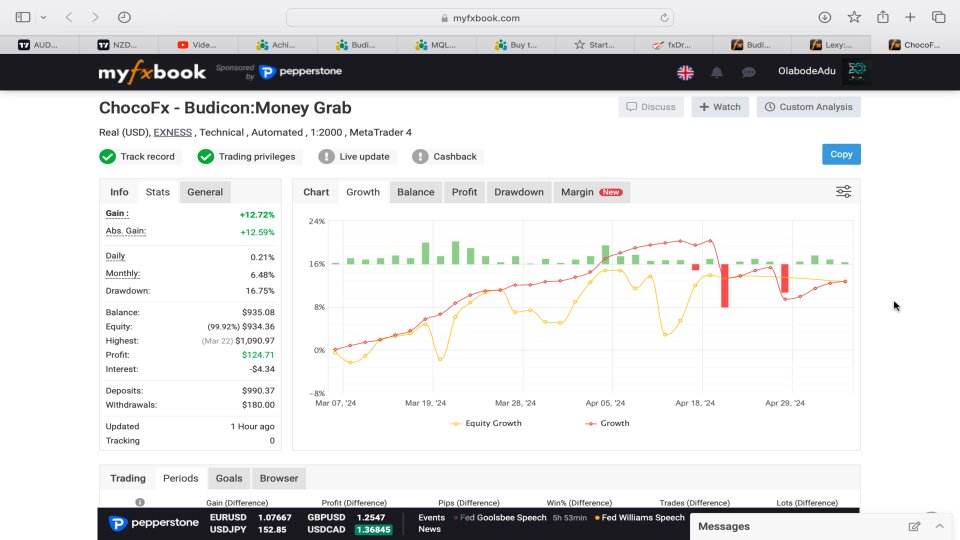This screenshot has width=960, height=540.
Task: Click the Trading privileges verified checkmark
Action: tap(206, 157)
